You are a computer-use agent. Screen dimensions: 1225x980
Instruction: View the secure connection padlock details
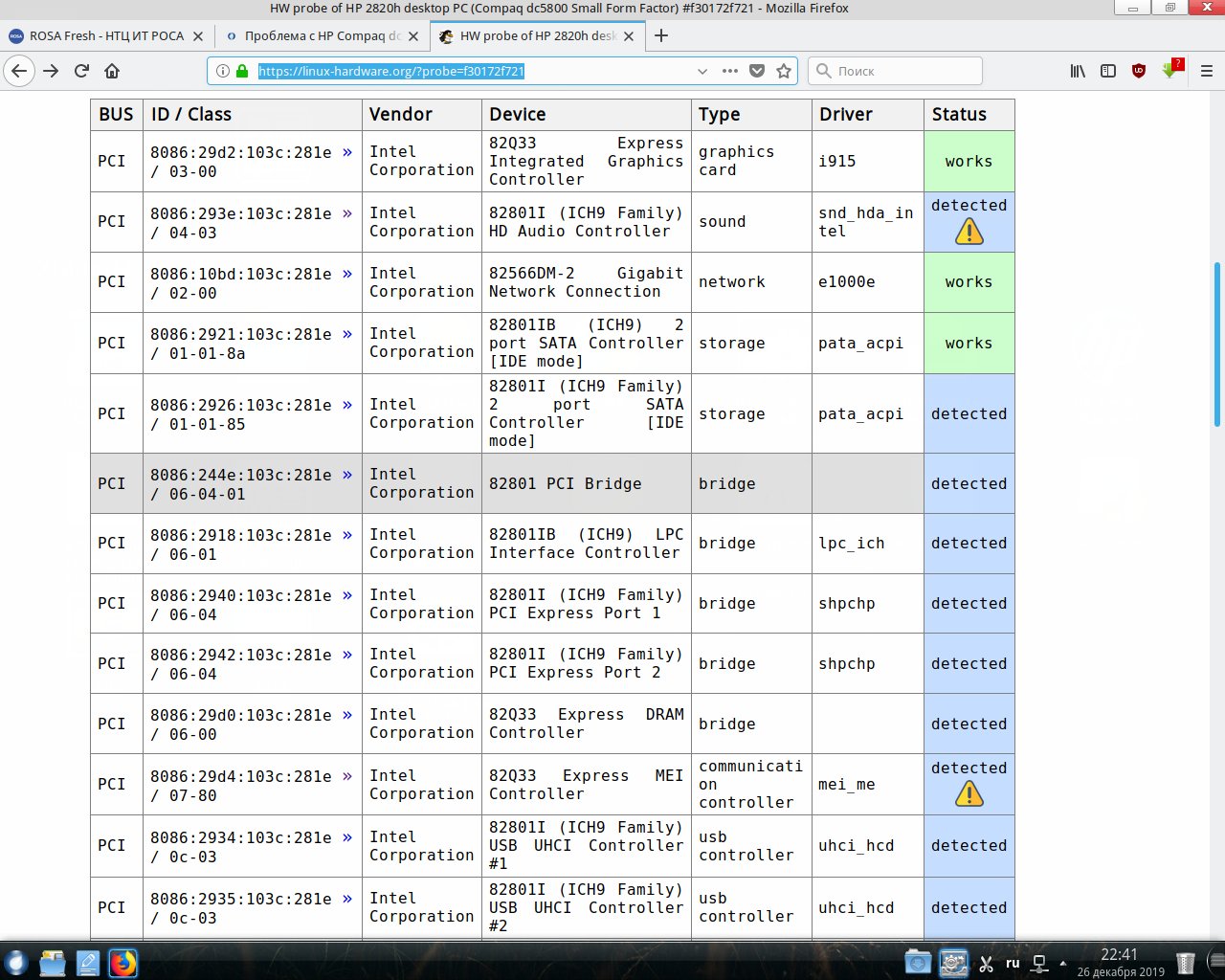[x=242, y=71]
